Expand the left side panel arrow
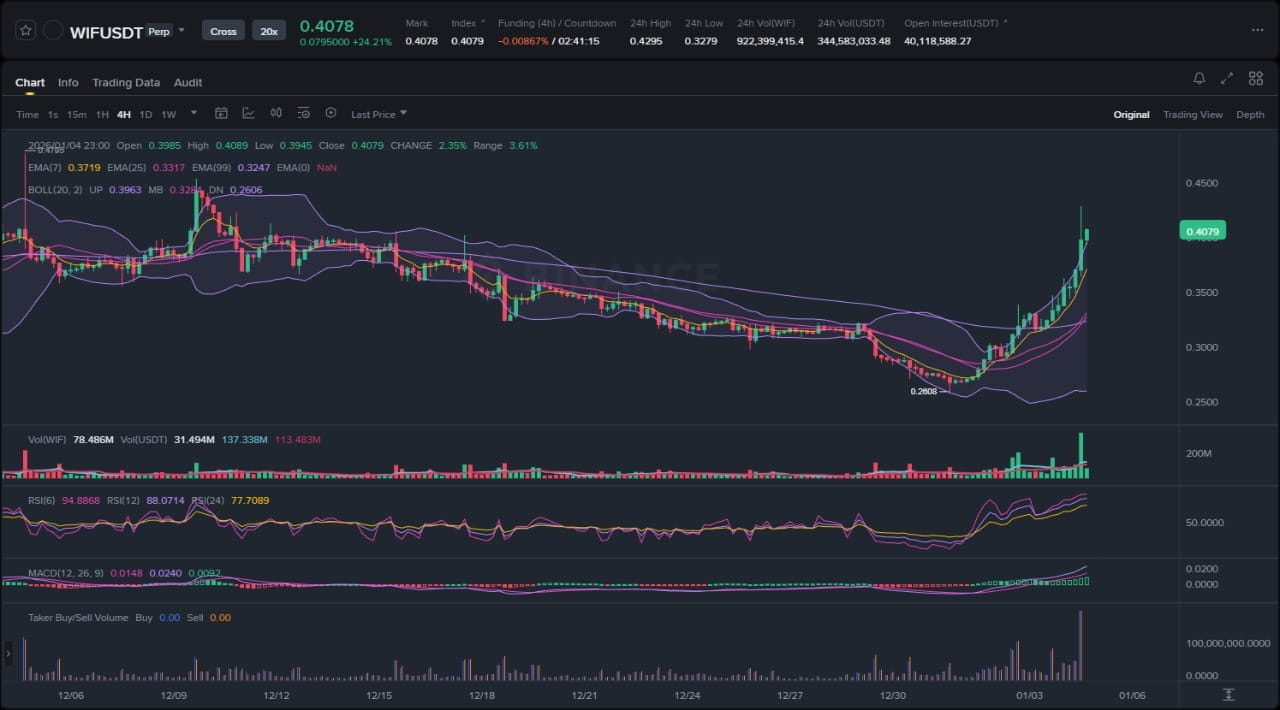Image resolution: width=1280 pixels, height=710 pixels. tap(8, 654)
